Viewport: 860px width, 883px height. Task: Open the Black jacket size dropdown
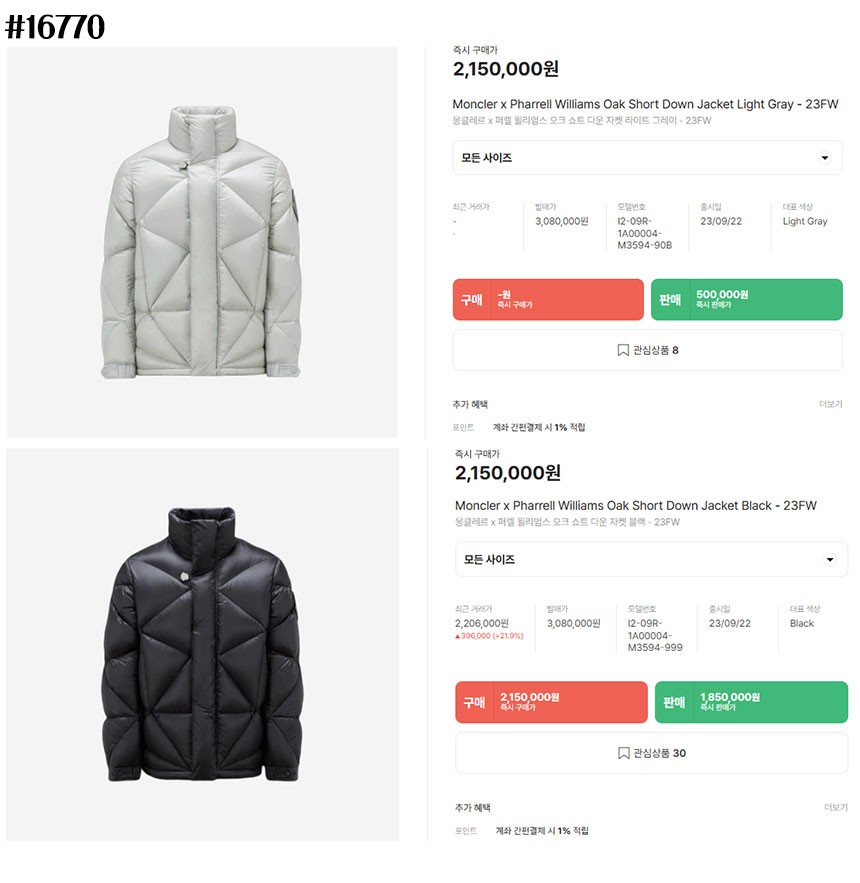651,560
